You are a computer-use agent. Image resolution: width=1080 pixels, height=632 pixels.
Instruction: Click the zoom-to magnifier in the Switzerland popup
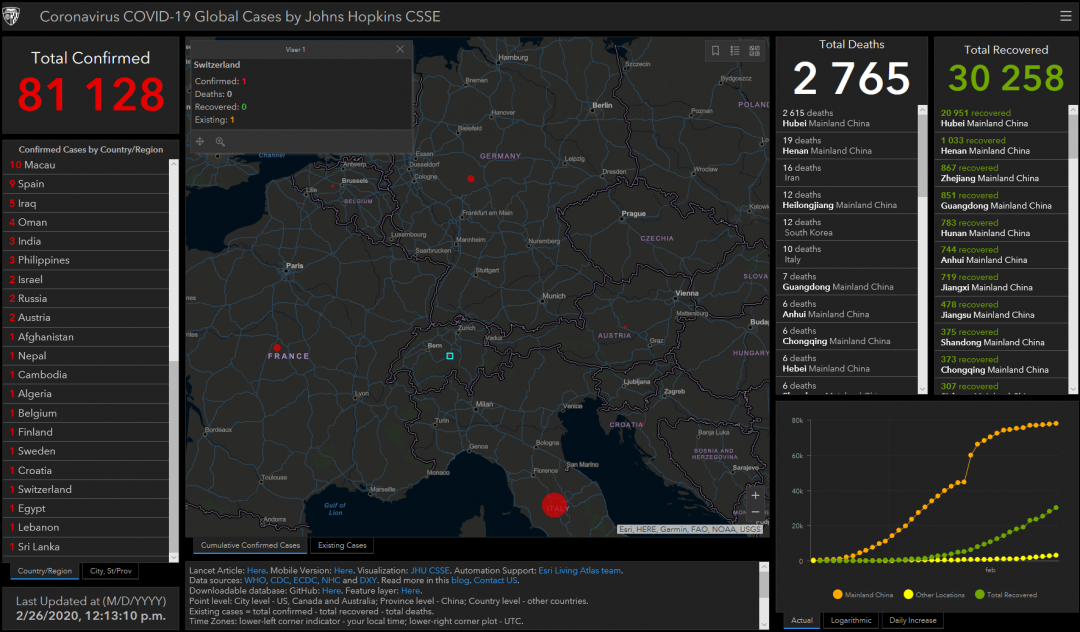[220, 141]
